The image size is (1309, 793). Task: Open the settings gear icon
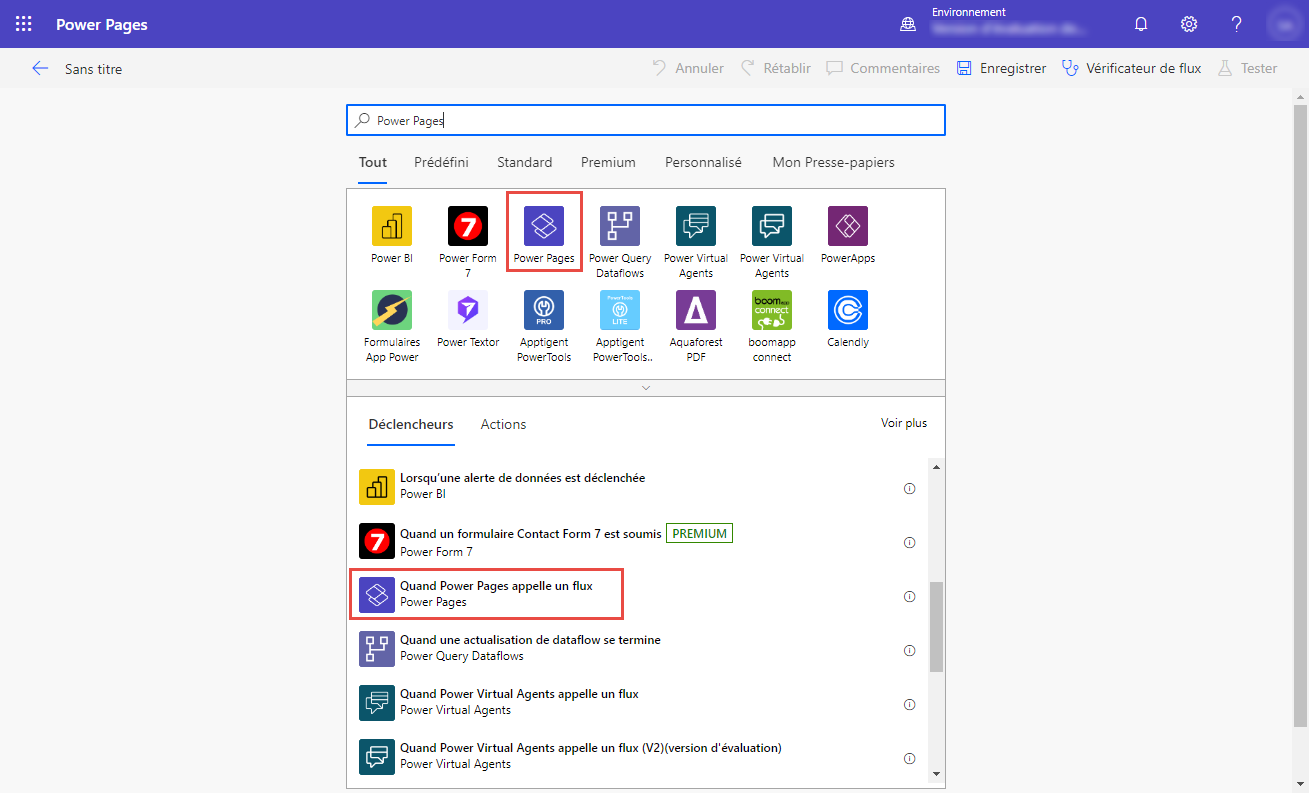(x=1188, y=23)
